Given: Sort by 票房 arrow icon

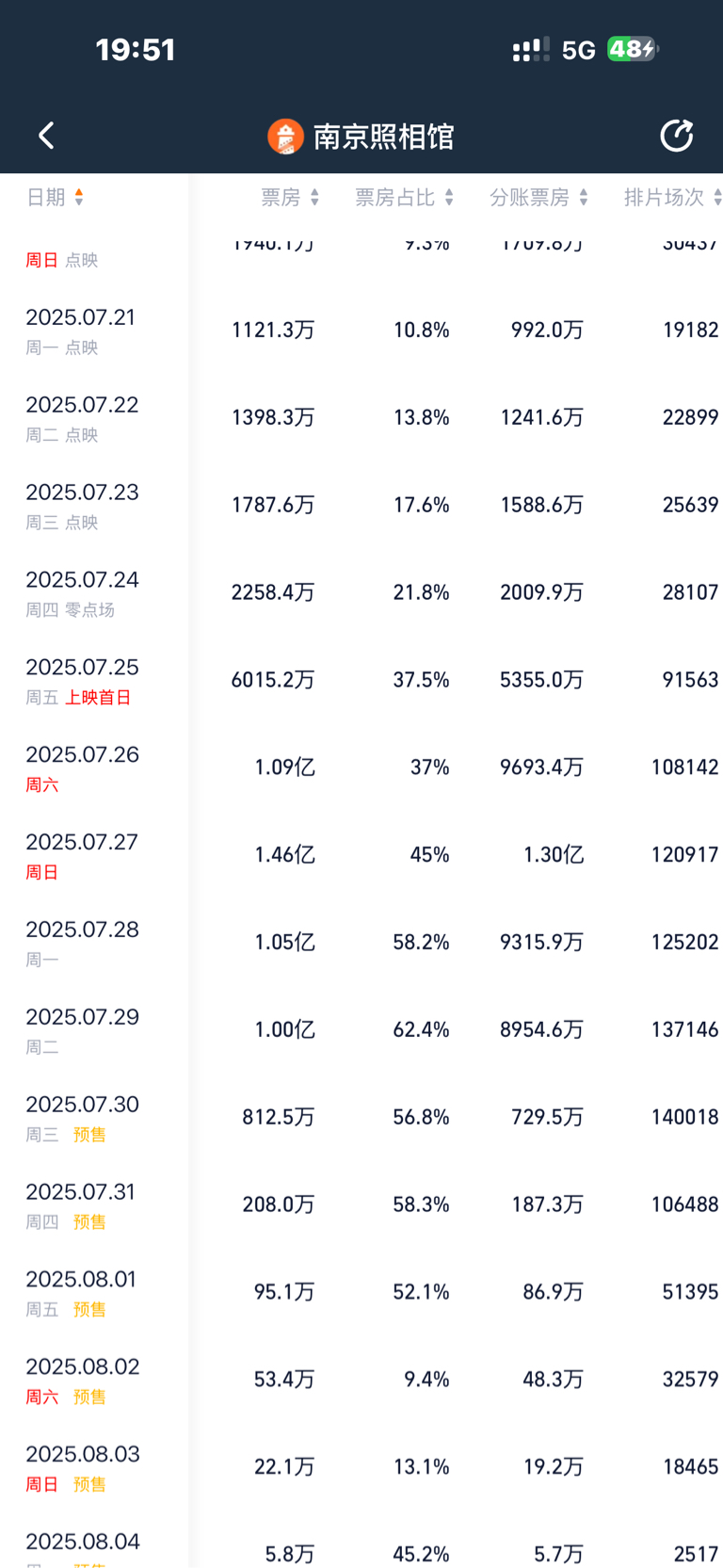Looking at the screenshot, I should tap(314, 197).
